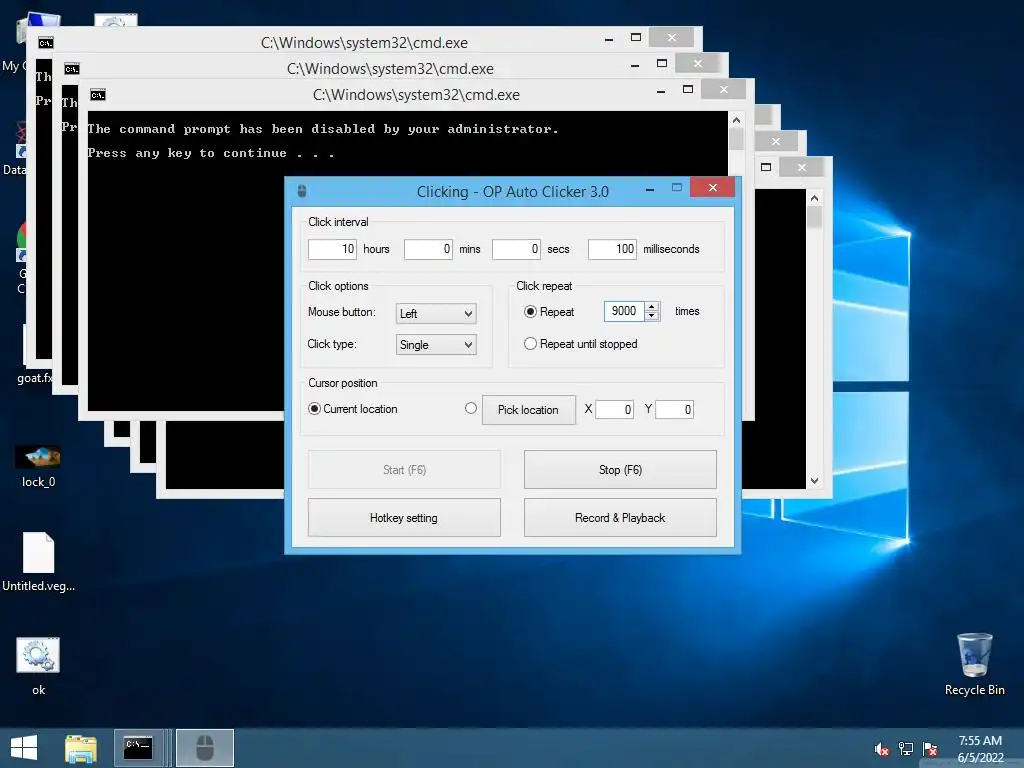The image size is (1024, 768).
Task: Click the Y coordinate field
Action: coord(675,409)
